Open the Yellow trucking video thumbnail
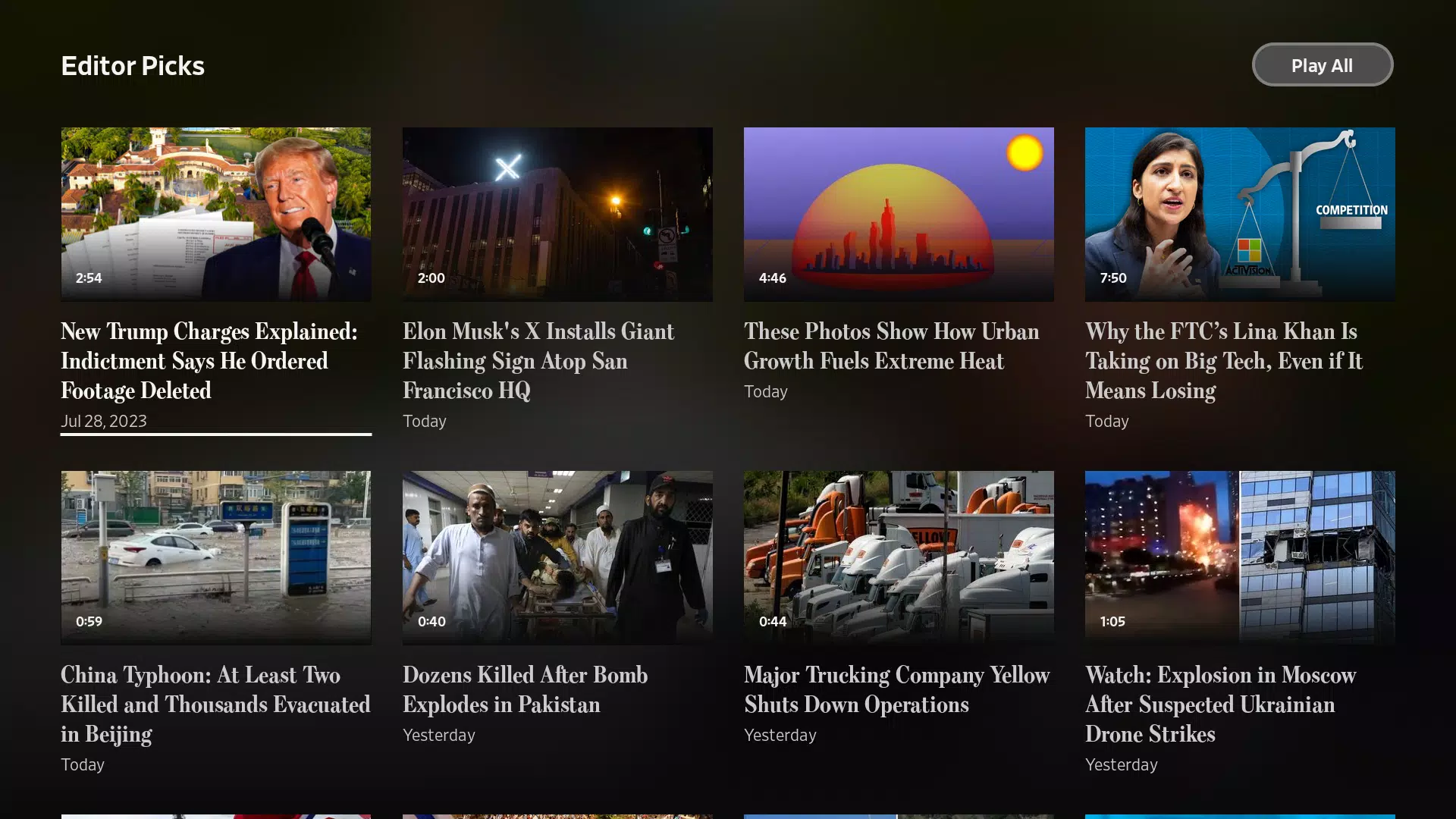Viewport: 1456px width, 819px height. 899,558
